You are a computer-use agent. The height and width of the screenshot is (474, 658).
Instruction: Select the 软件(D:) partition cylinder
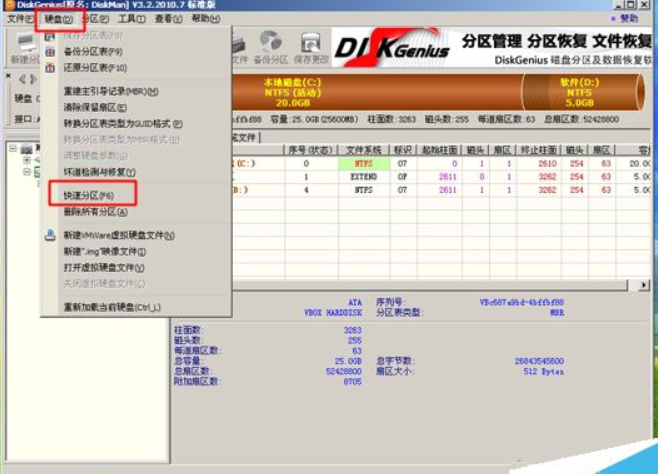pos(579,93)
